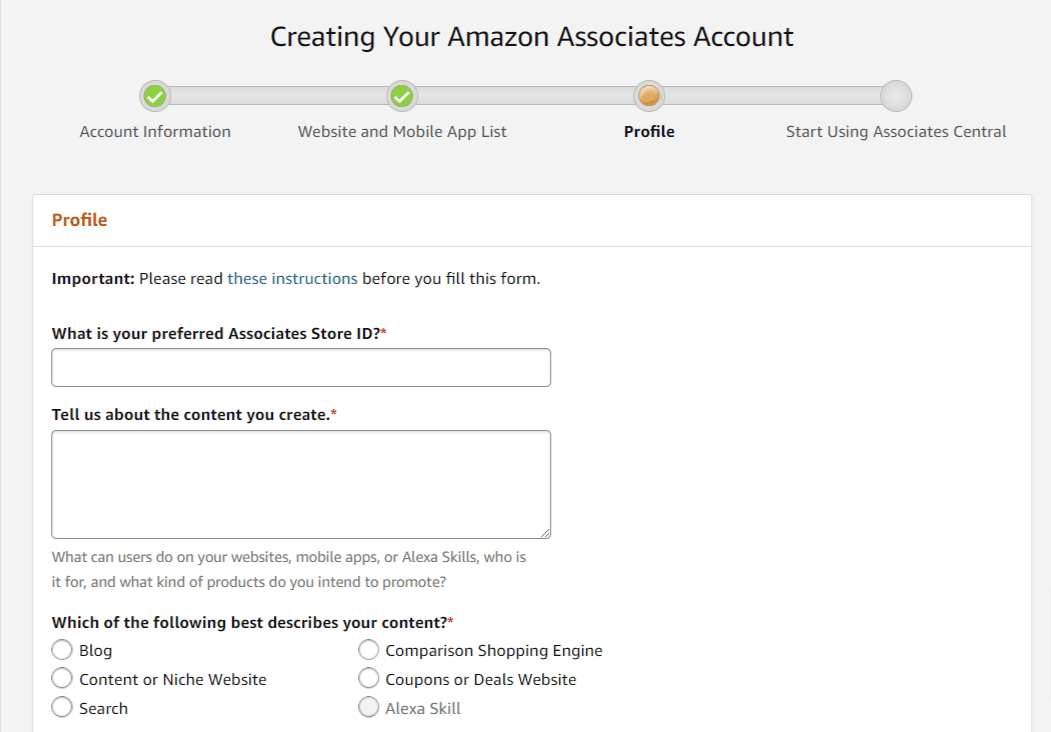Select the Search content option
The height and width of the screenshot is (732, 1051).
(61, 707)
